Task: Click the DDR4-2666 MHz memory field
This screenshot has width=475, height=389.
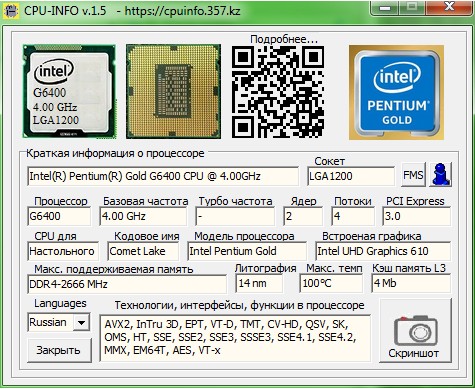Action: (x=127, y=284)
